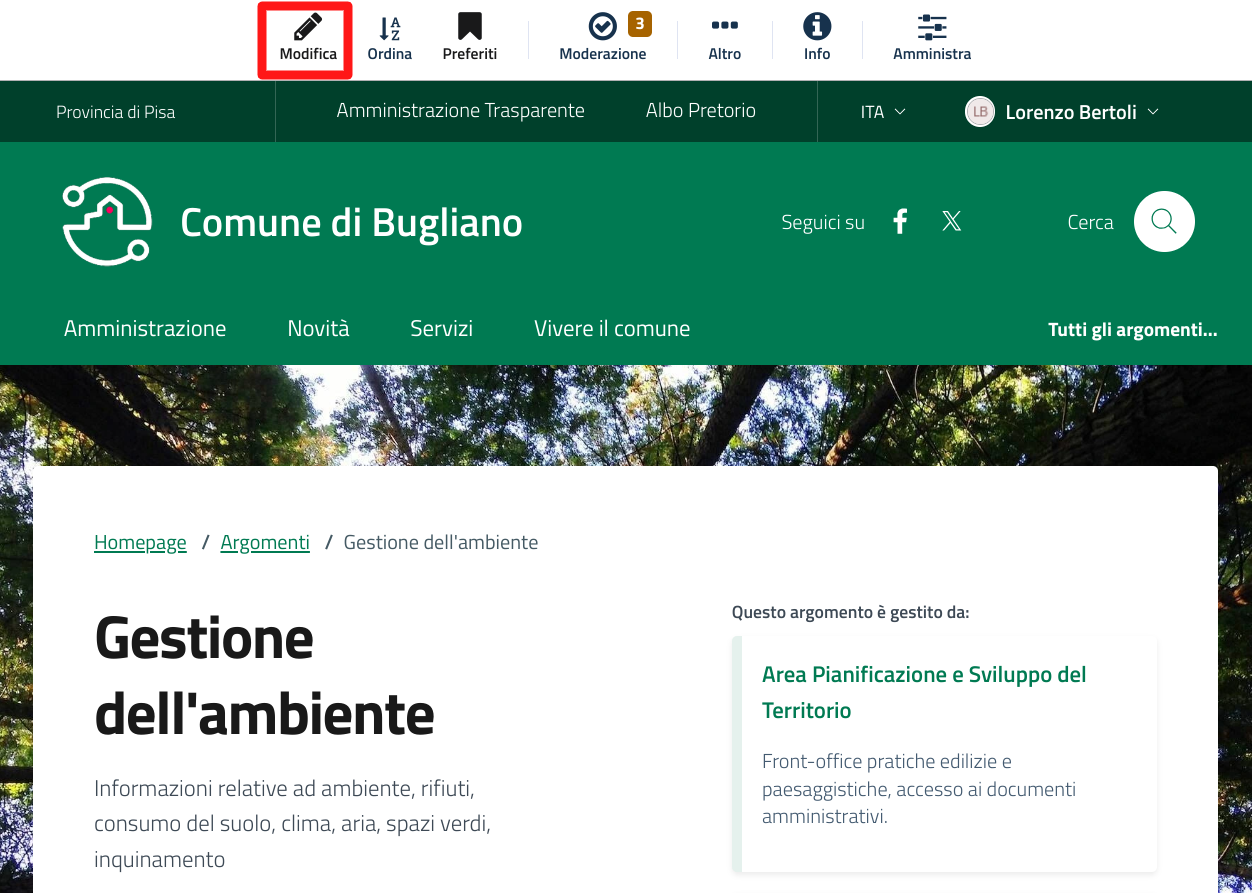This screenshot has width=1252, height=893.
Task: Click the Comune di Bugliano logo
Action: 107,222
